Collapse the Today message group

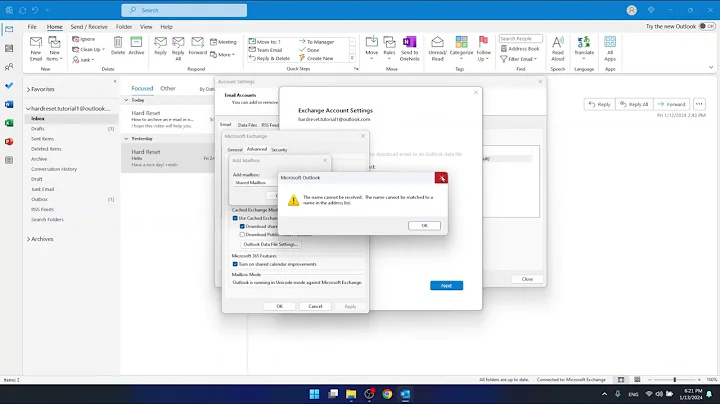point(126,100)
